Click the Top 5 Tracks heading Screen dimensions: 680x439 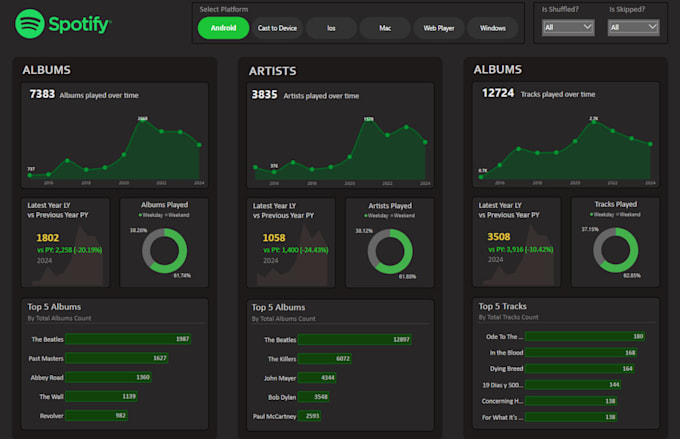(502, 306)
